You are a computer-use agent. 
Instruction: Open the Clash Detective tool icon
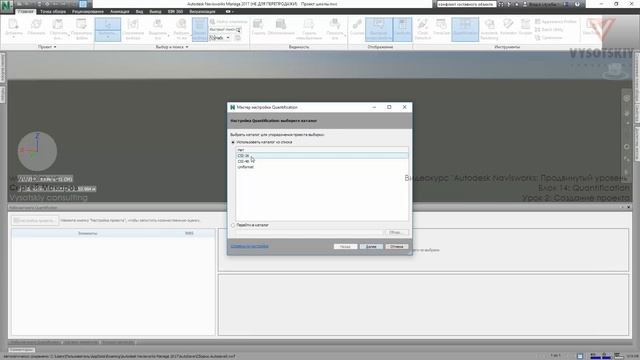[423, 25]
